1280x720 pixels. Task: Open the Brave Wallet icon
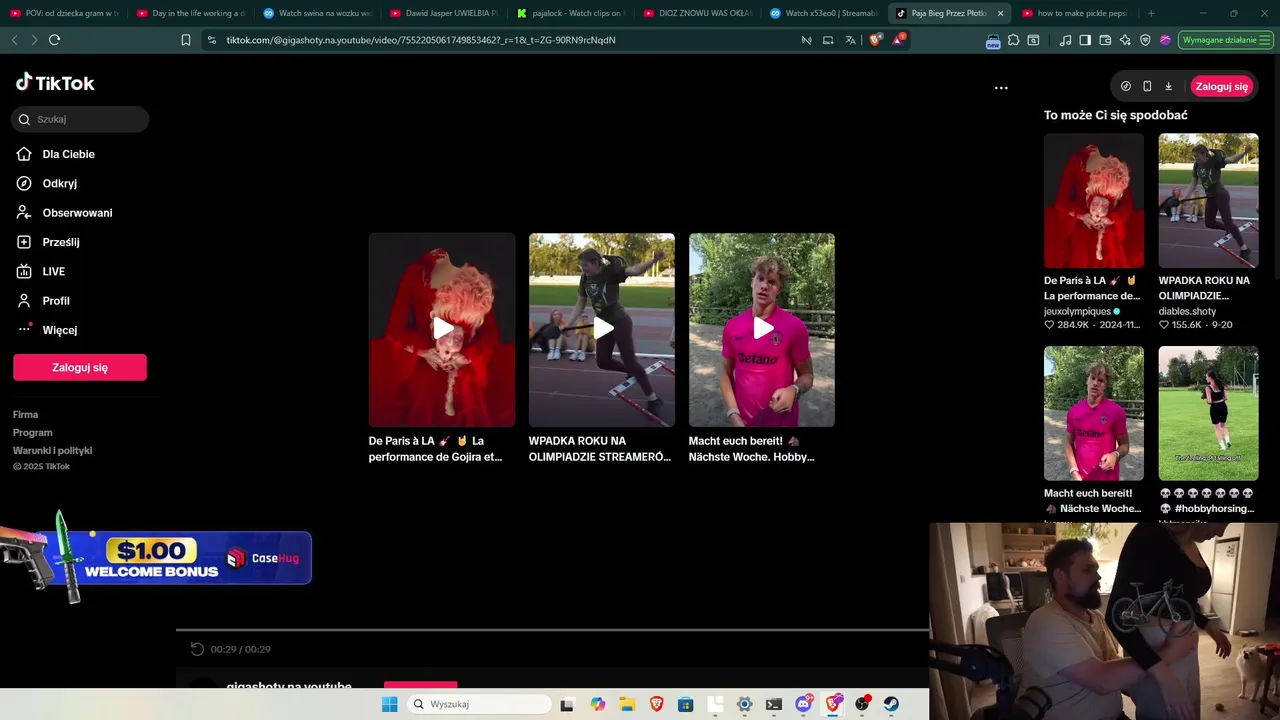[1105, 40]
